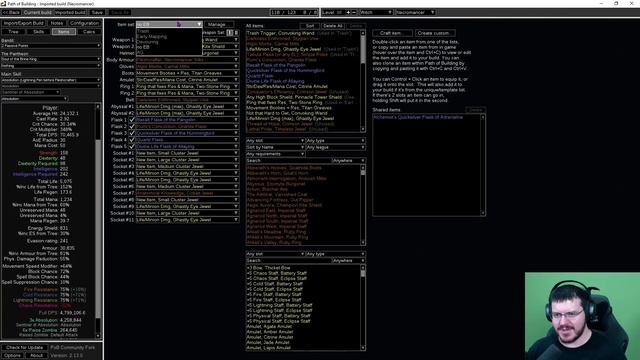640x360 pixels.
Task: Open the Abyssal #1 slot dropdown
Action: (x=187, y=107)
